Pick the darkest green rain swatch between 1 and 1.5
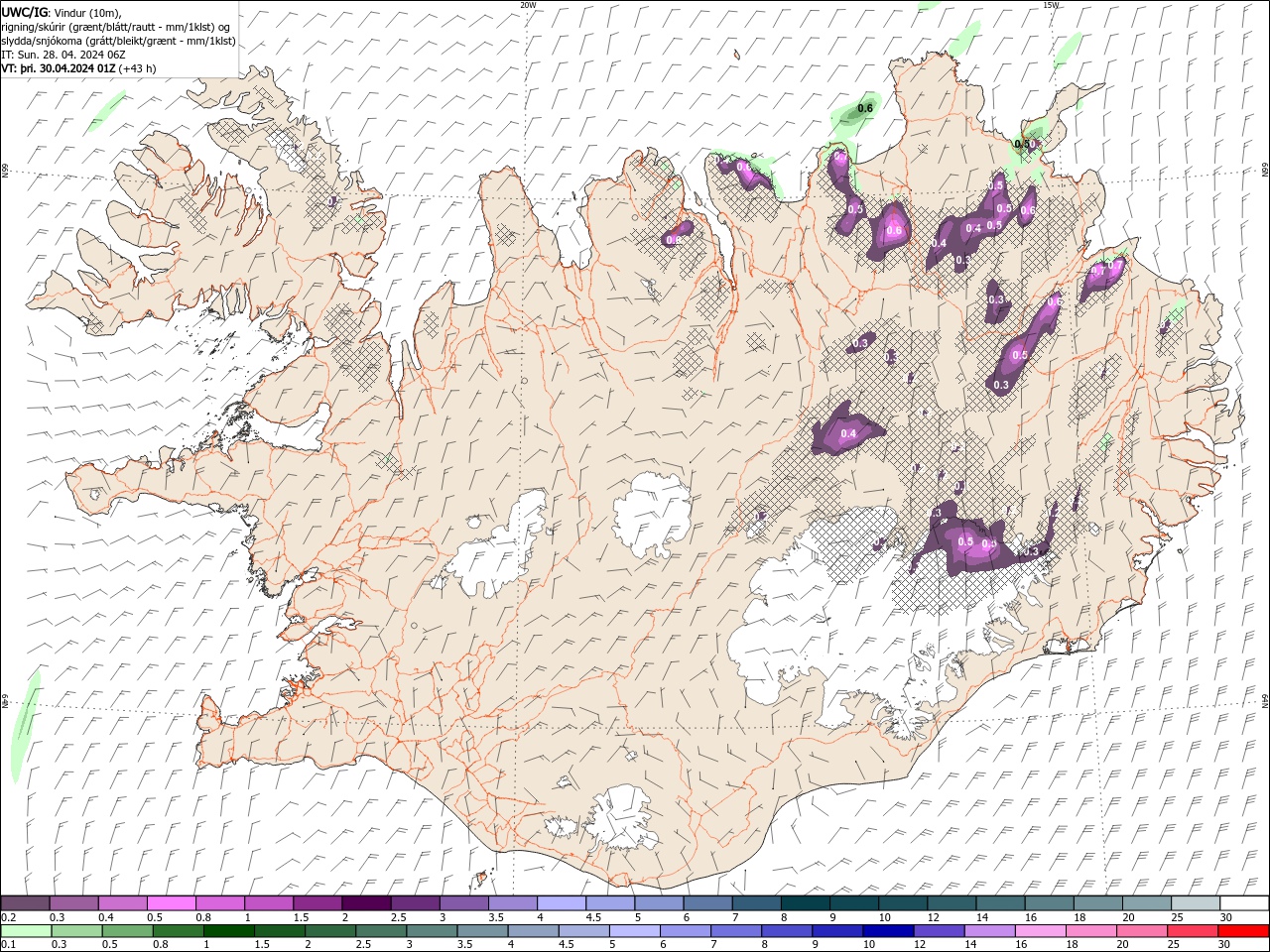The height and width of the screenshot is (952, 1270). pyautogui.click(x=229, y=931)
